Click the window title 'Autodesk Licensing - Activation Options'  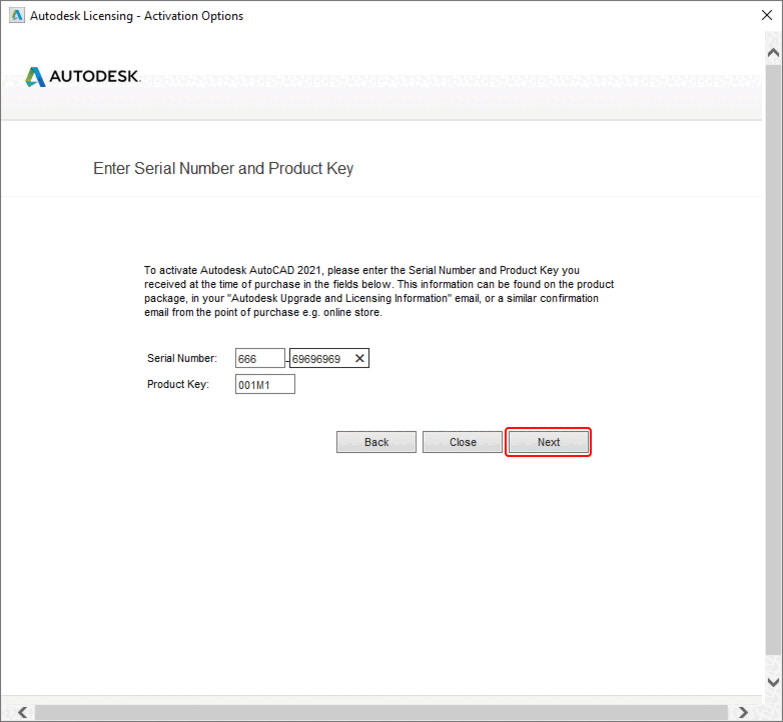coord(136,16)
